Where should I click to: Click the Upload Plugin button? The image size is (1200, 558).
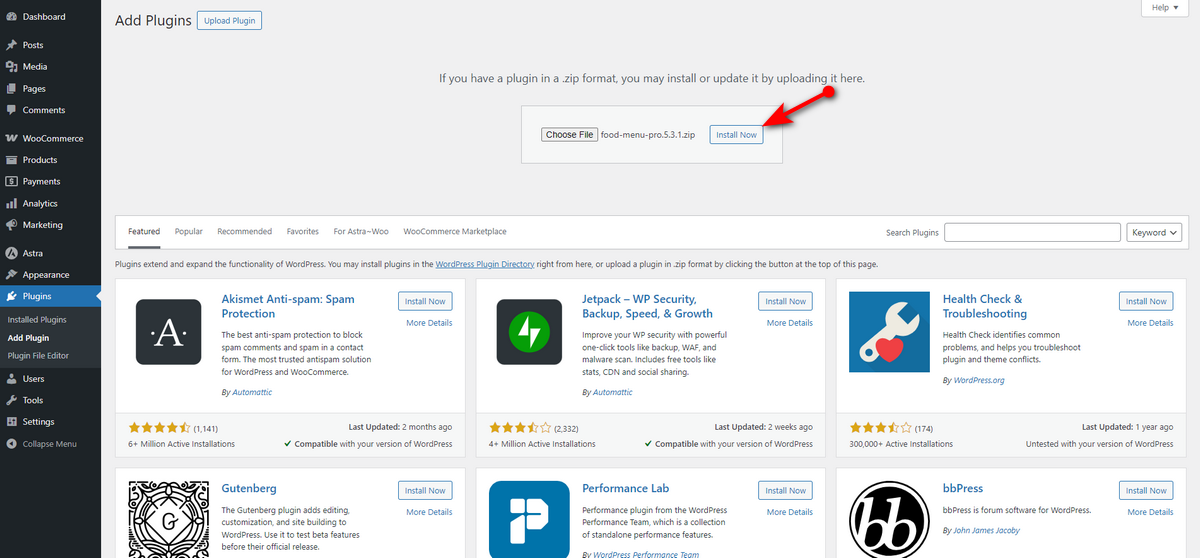coord(229,20)
